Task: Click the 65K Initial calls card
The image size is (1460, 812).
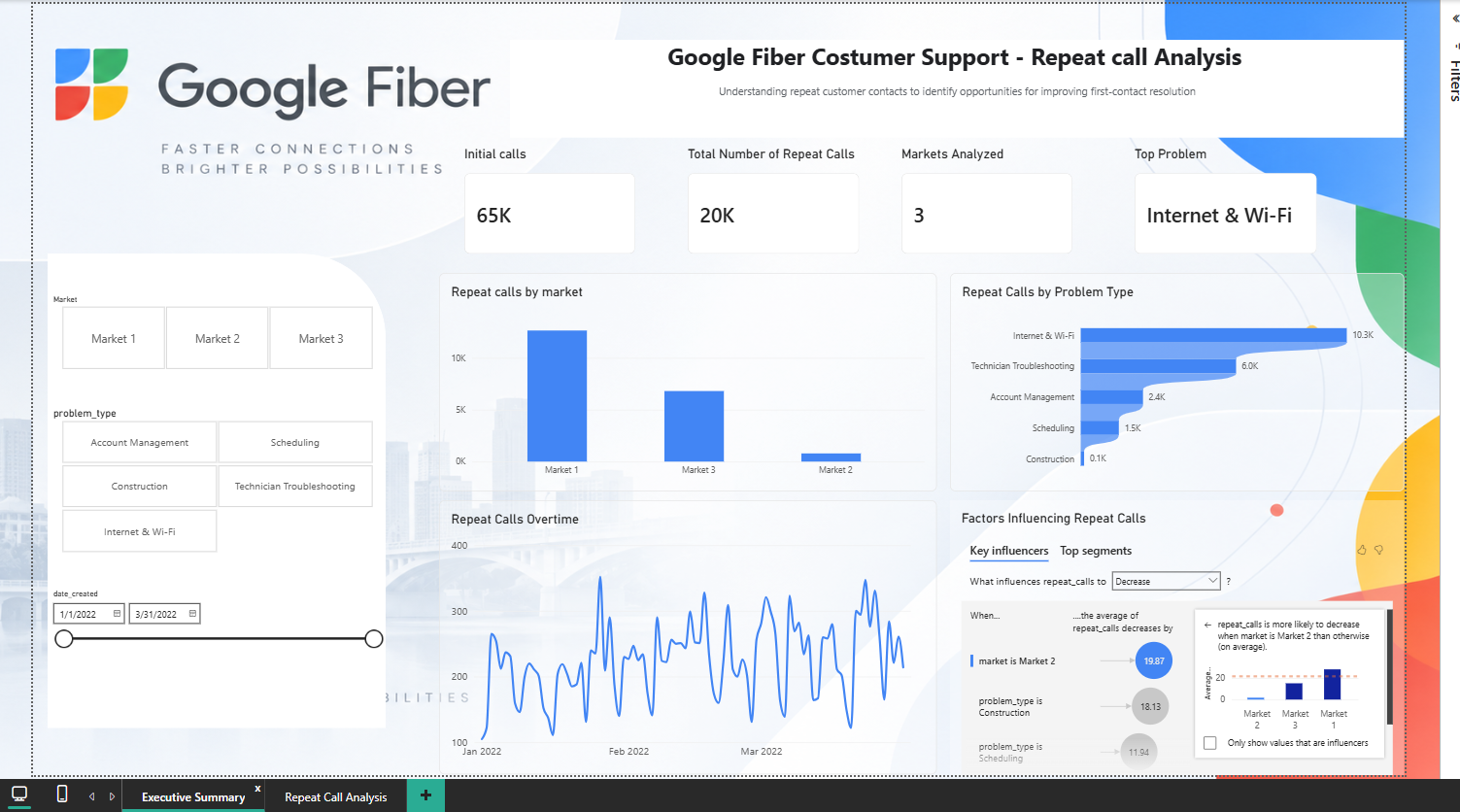Action: (x=550, y=214)
